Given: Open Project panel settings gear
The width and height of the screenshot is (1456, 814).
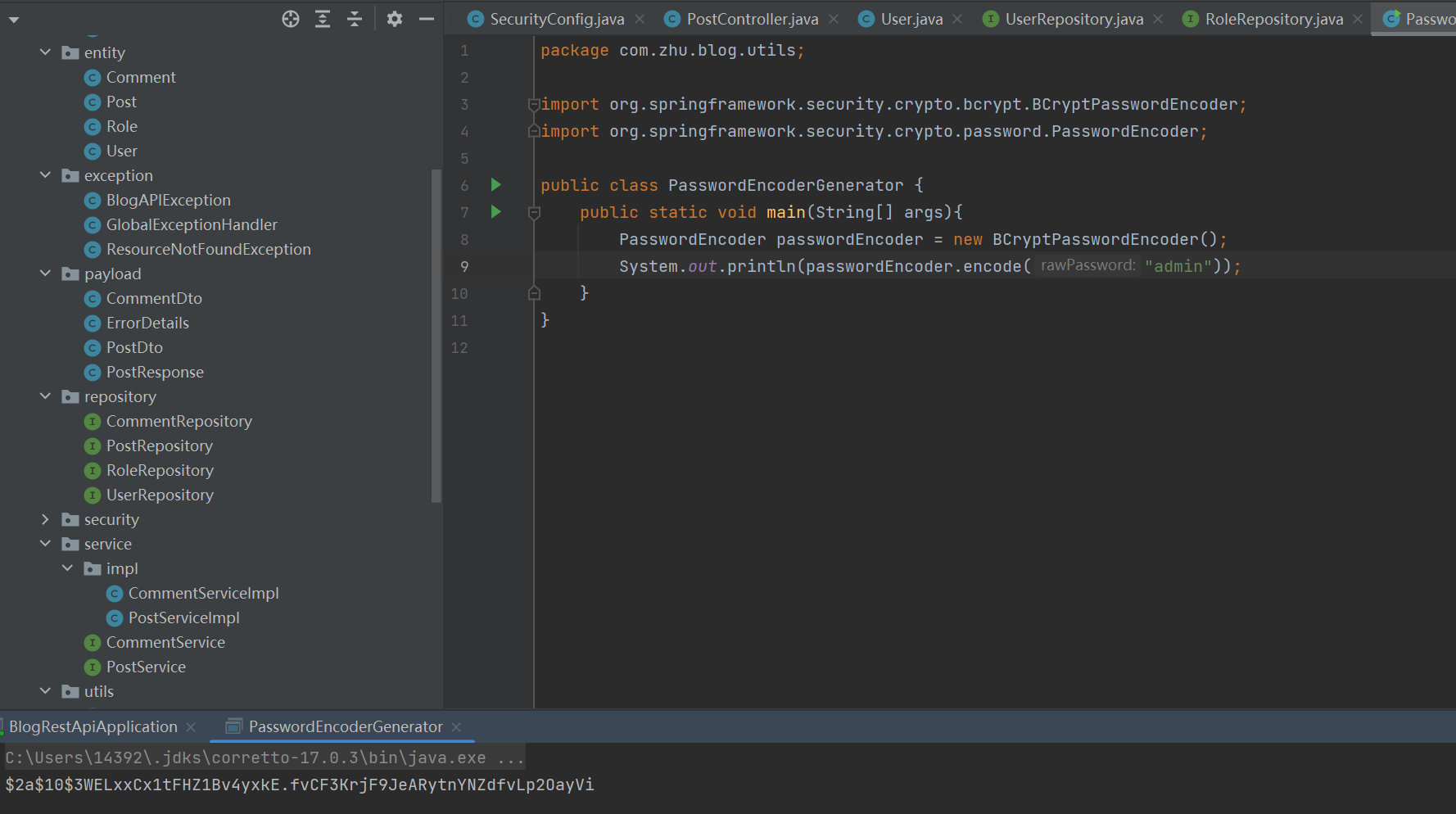Looking at the screenshot, I should click(x=394, y=18).
